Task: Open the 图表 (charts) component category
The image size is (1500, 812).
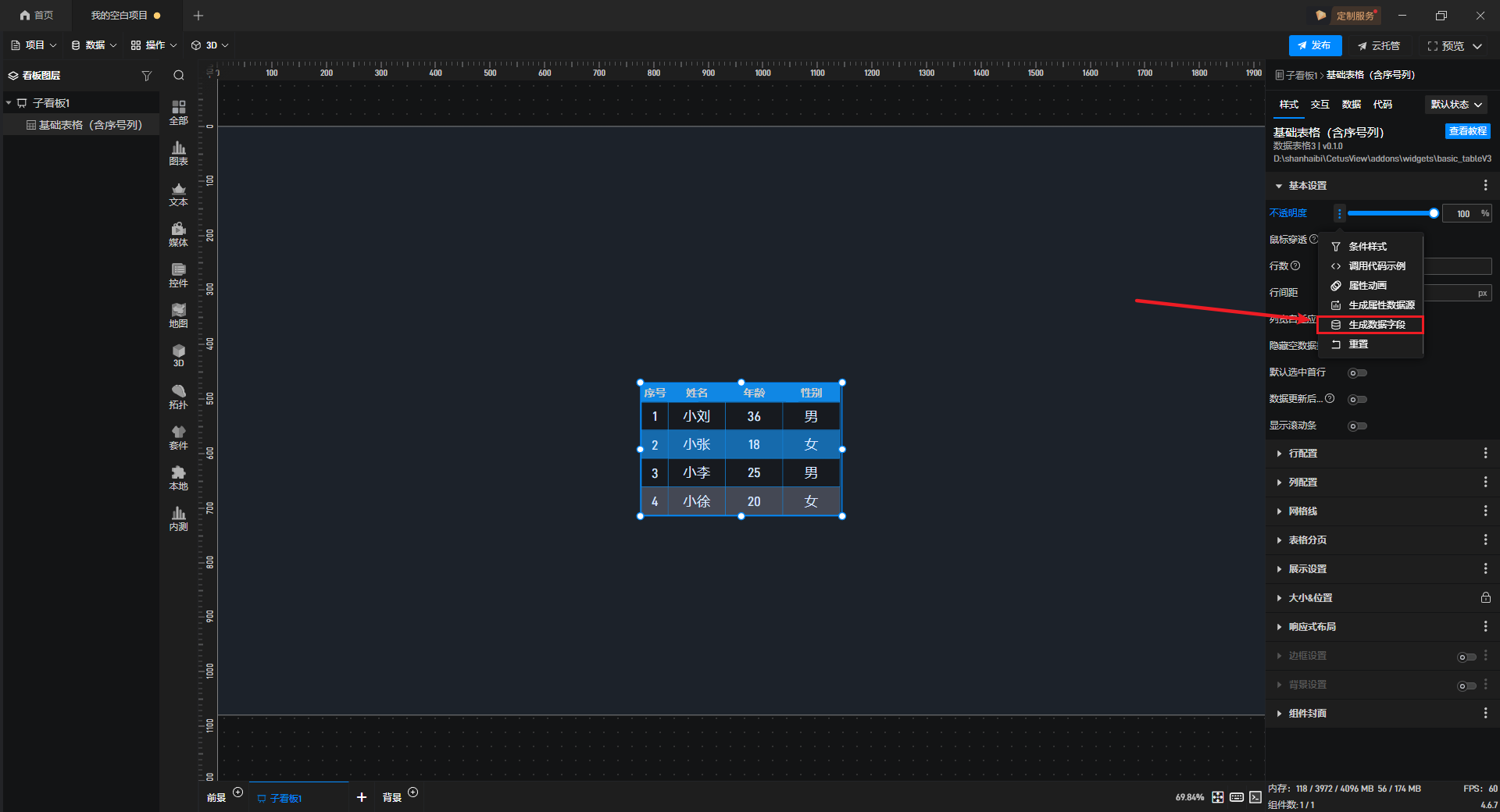Action: (x=178, y=153)
